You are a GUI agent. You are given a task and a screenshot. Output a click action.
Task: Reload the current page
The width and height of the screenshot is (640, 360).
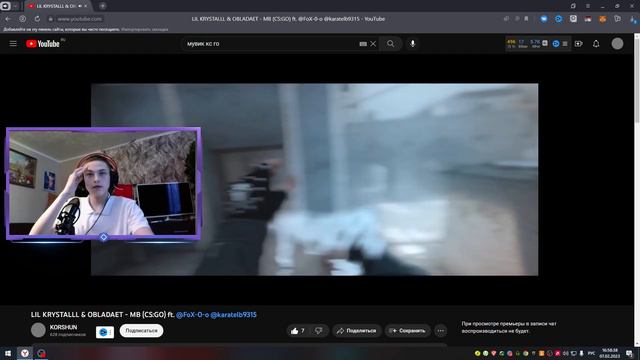coord(37,19)
